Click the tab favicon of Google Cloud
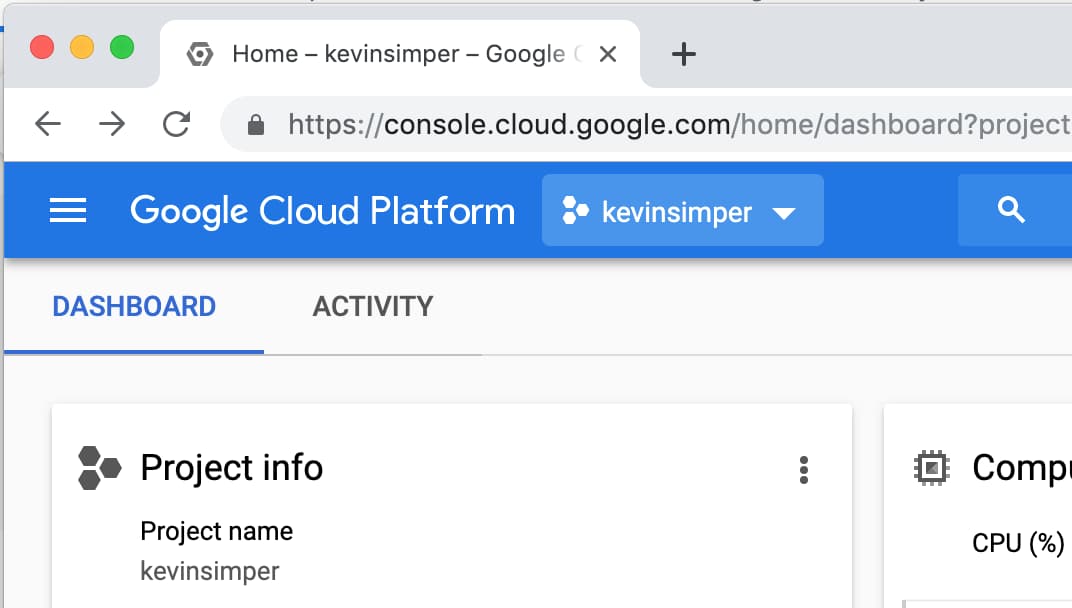The height and width of the screenshot is (608, 1072). (x=200, y=54)
